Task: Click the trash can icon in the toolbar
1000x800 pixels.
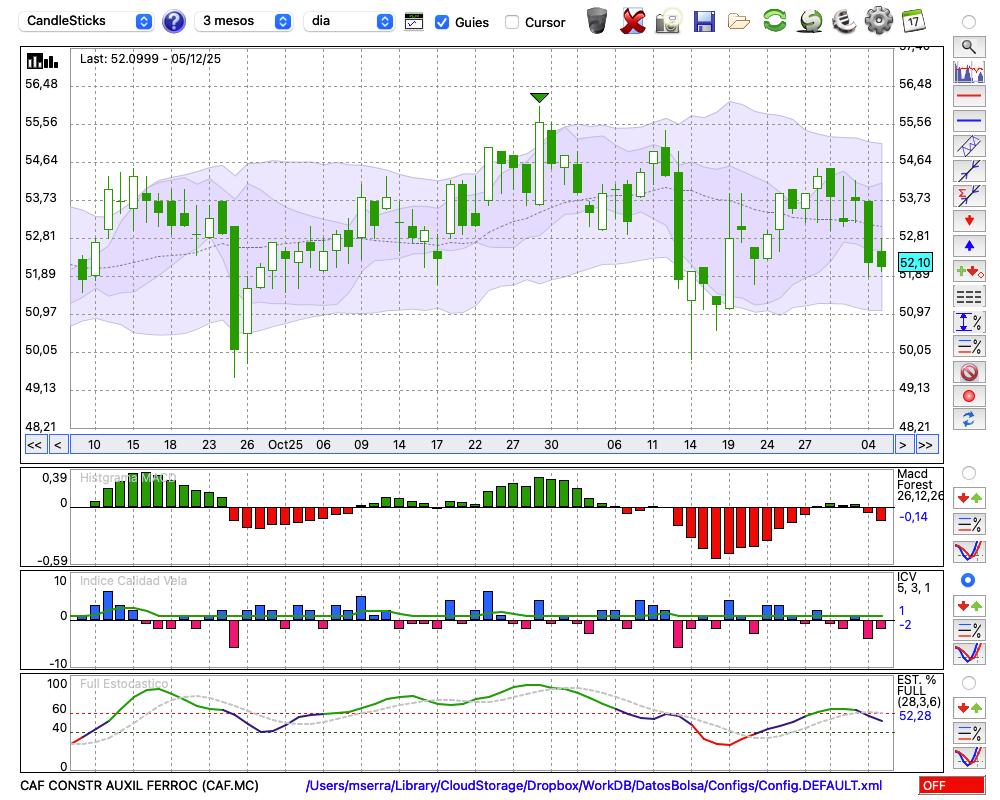Action: 597,21
